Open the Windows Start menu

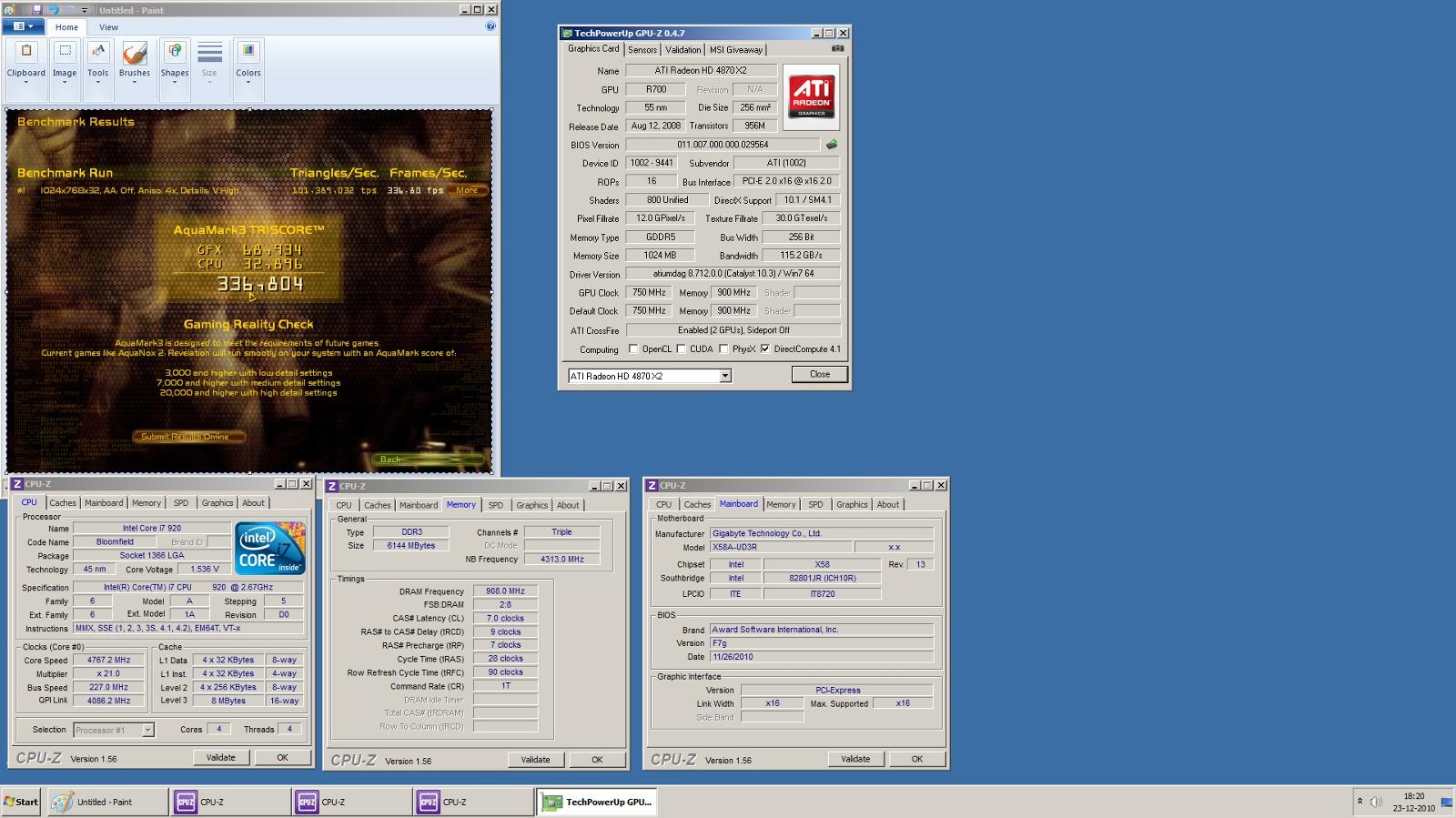tap(21, 802)
